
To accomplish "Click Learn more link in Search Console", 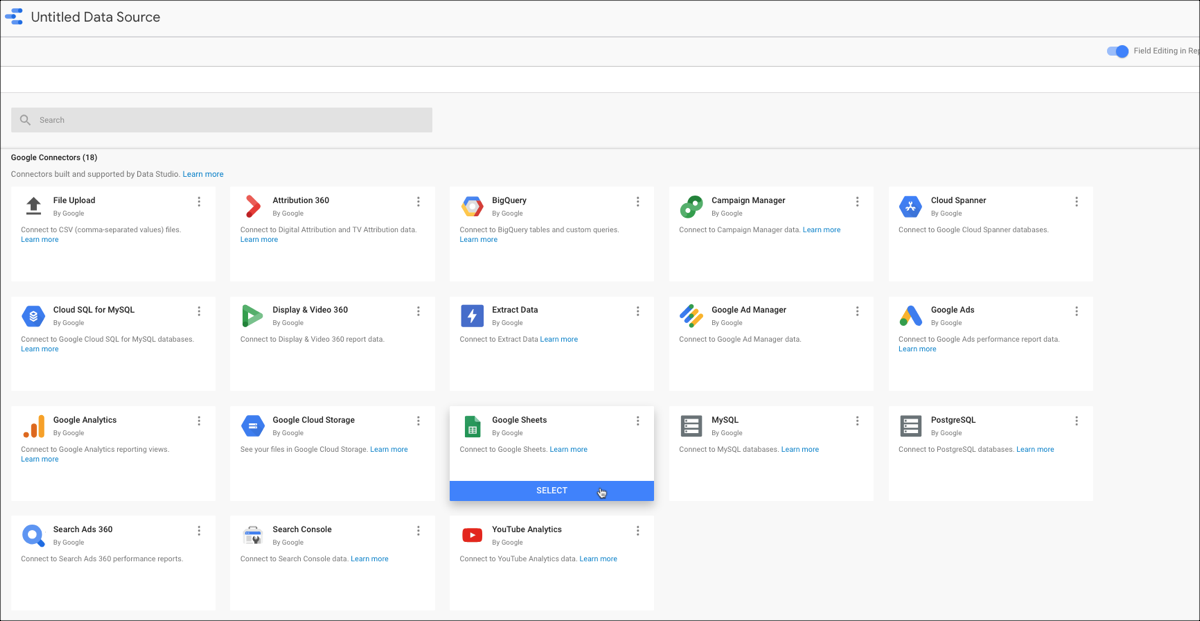I will pyautogui.click(x=370, y=559).
